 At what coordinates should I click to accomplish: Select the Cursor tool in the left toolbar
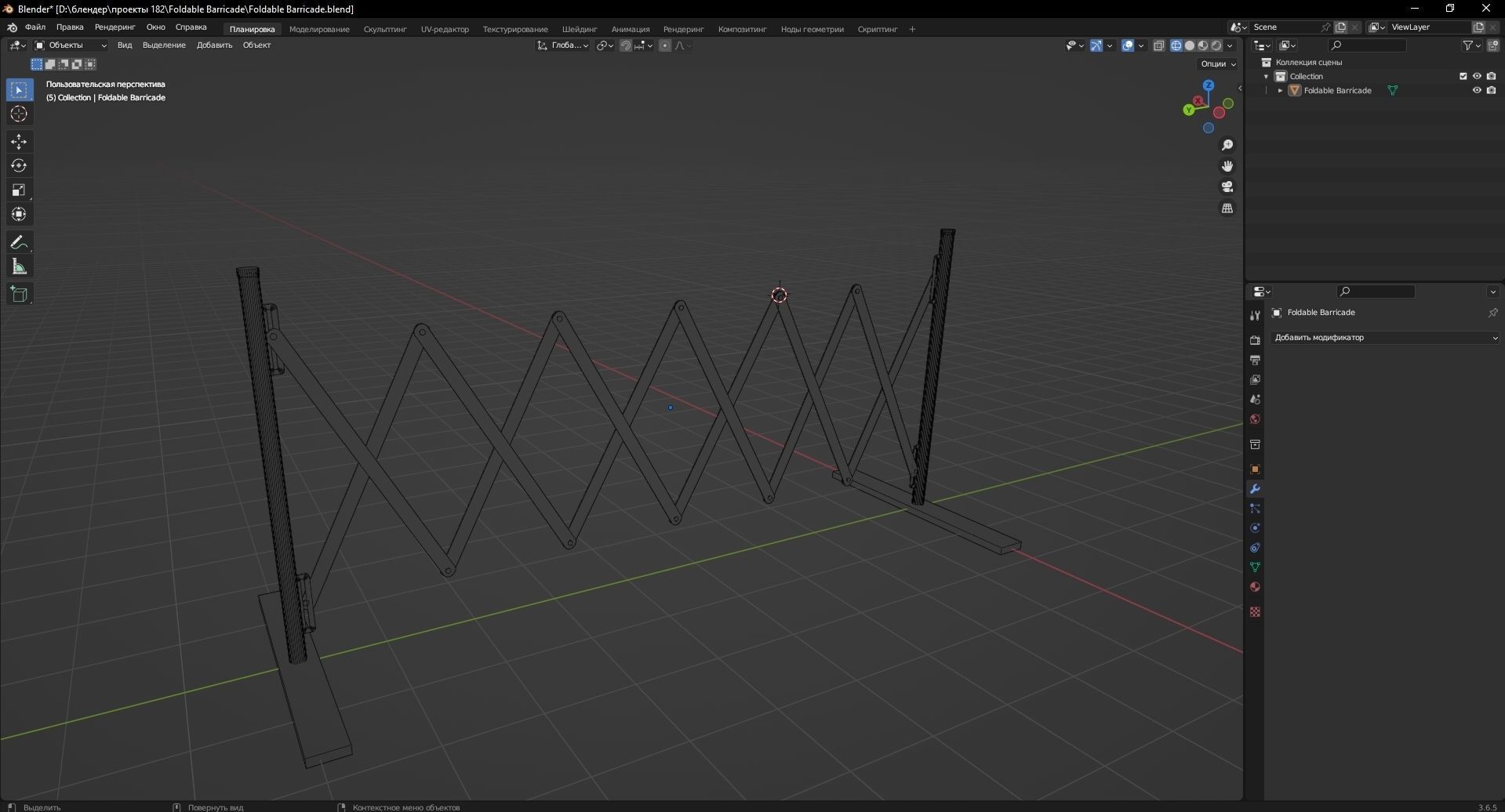click(19, 114)
